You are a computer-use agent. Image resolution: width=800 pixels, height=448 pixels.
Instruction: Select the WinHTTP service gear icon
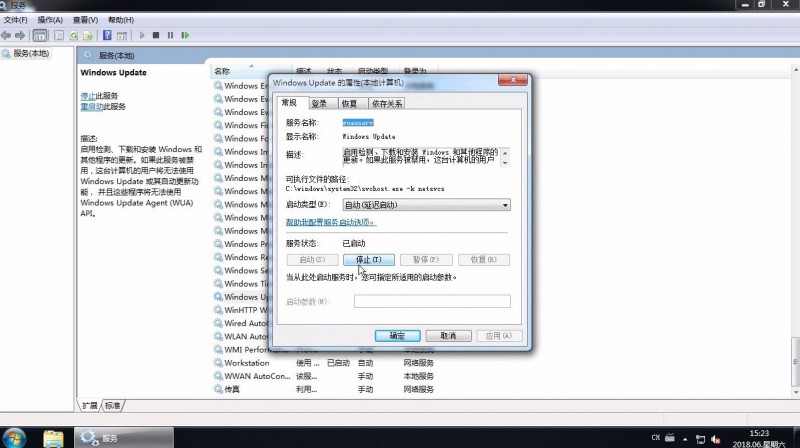click(x=218, y=310)
